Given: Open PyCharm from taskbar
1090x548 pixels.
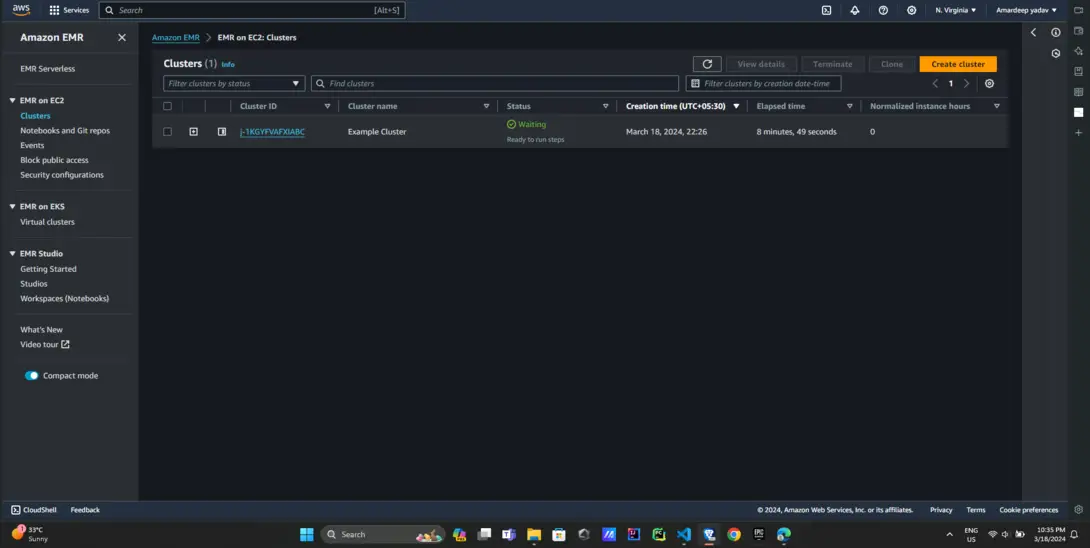Looking at the screenshot, I should point(658,534).
